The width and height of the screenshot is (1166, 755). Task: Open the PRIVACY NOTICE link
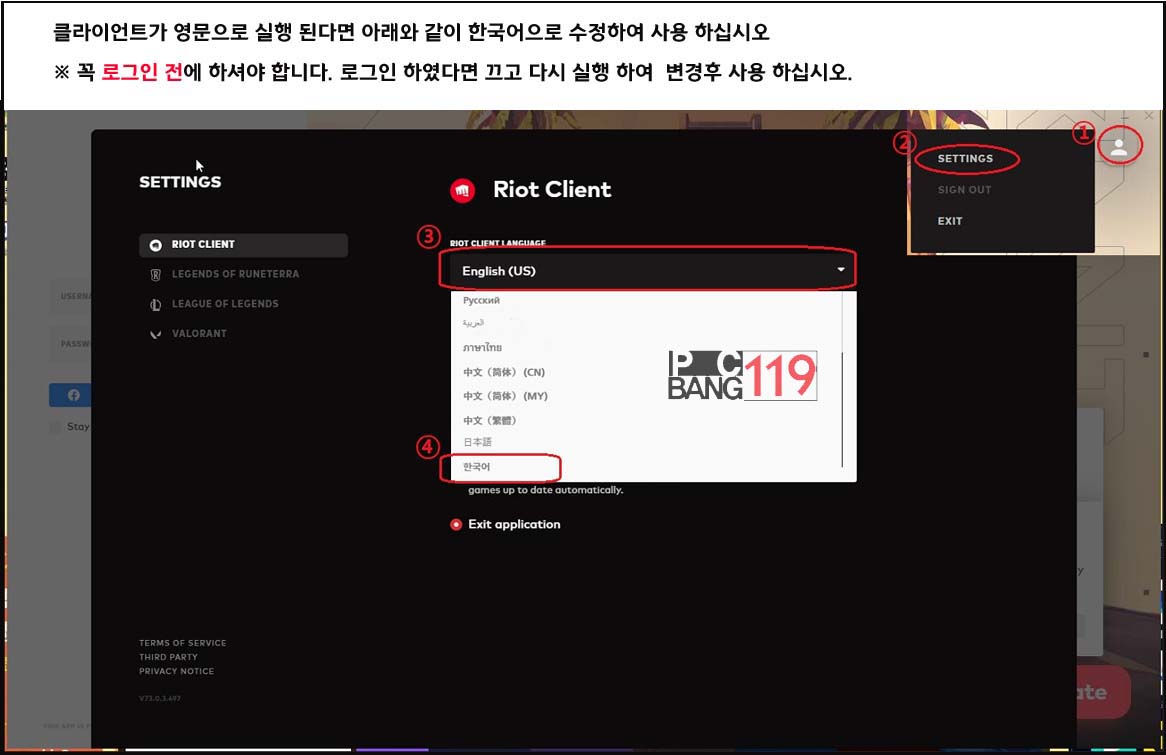[176, 671]
